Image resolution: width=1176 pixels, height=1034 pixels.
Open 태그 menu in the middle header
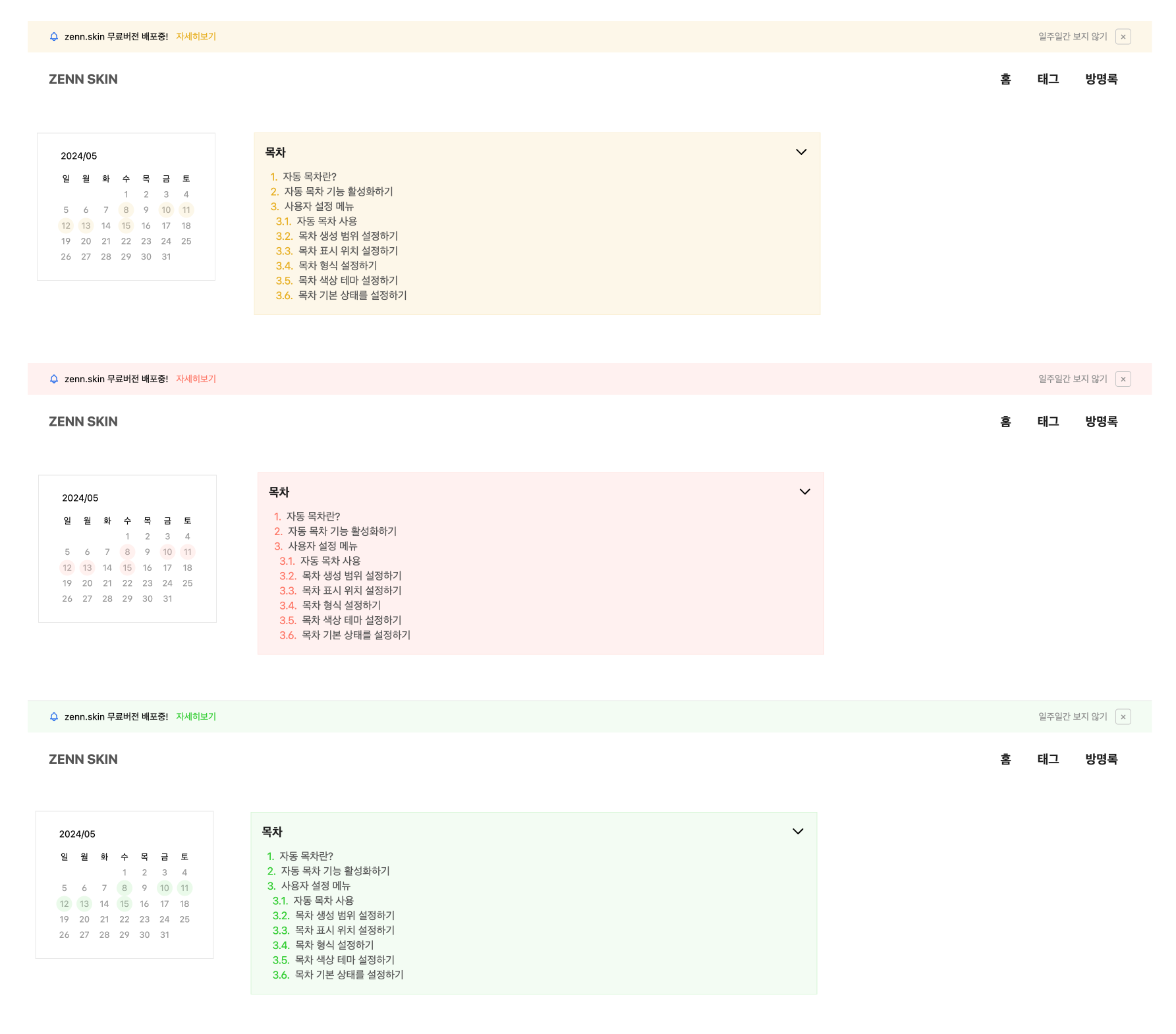point(1048,422)
